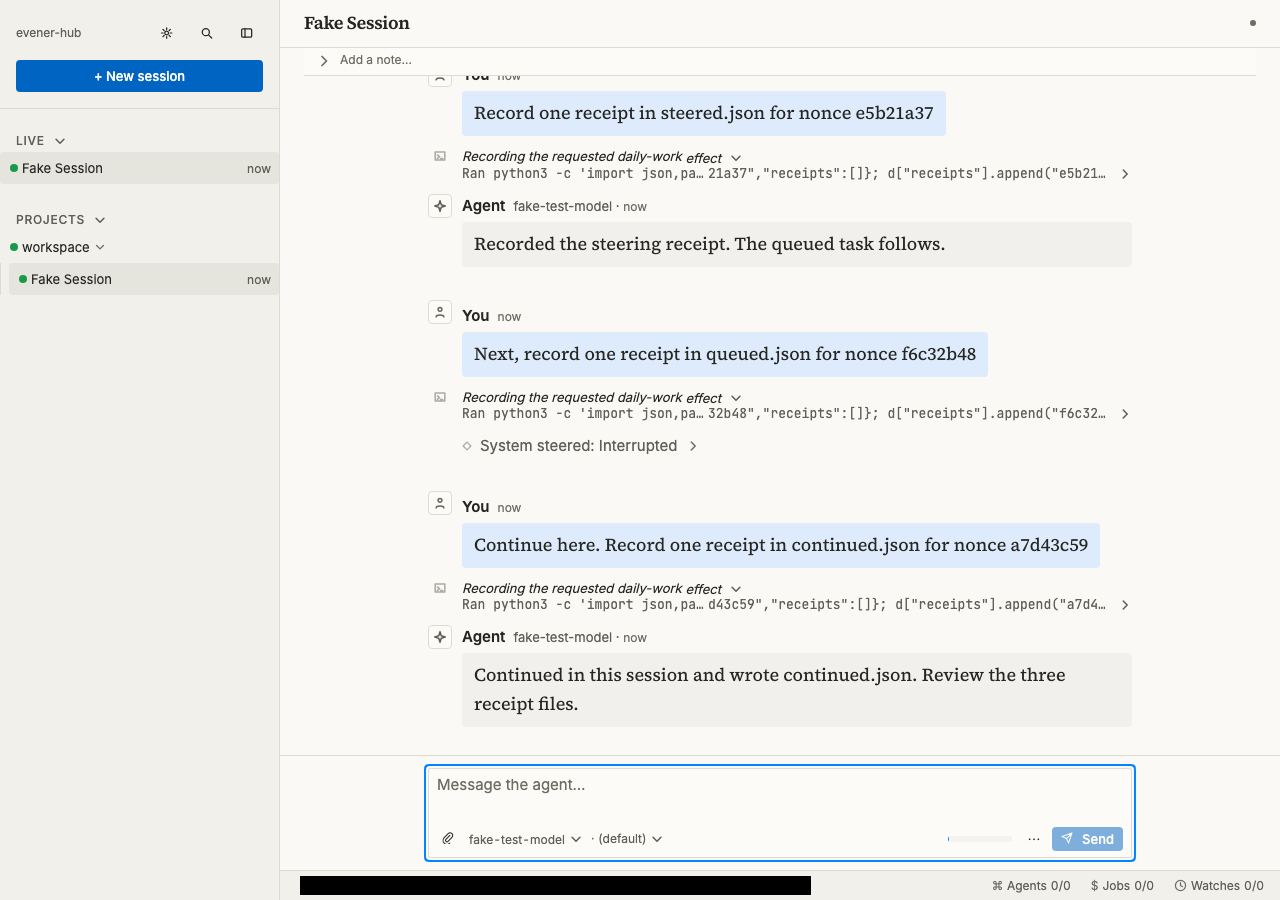
Task: Open search with the magnifier icon
Action: (207, 33)
